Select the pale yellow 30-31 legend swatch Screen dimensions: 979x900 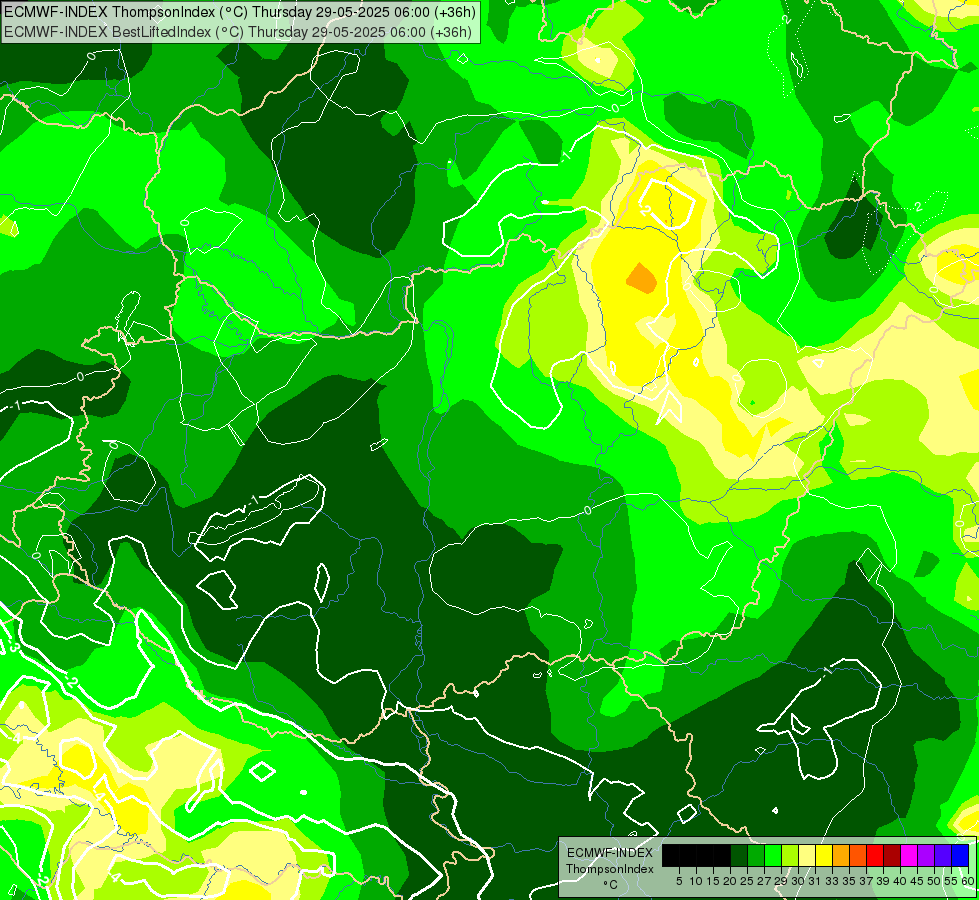pyautogui.click(x=807, y=855)
